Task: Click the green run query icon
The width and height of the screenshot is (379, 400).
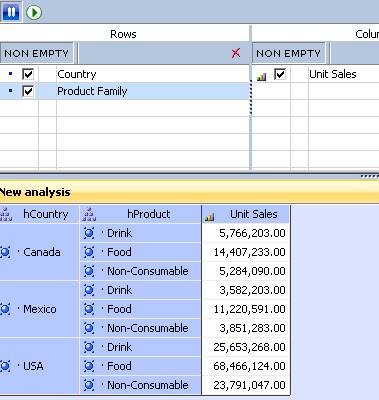Action: tap(34, 12)
